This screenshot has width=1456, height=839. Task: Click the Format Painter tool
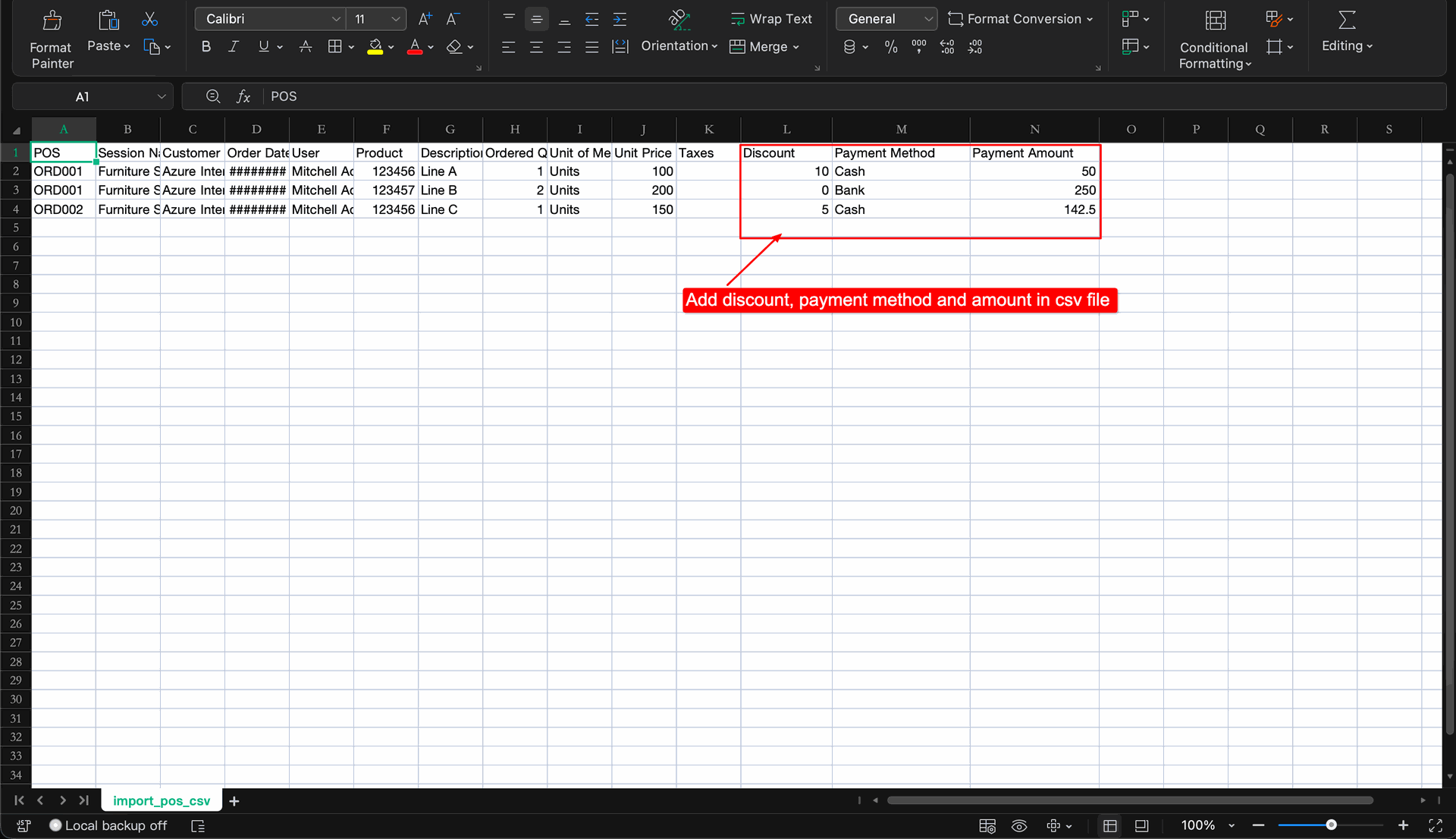[52, 39]
